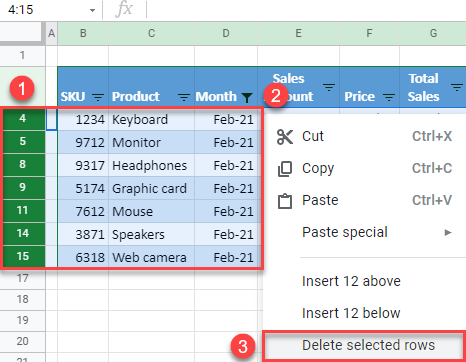
Task: Select row 1 header
Action: pos(22,55)
